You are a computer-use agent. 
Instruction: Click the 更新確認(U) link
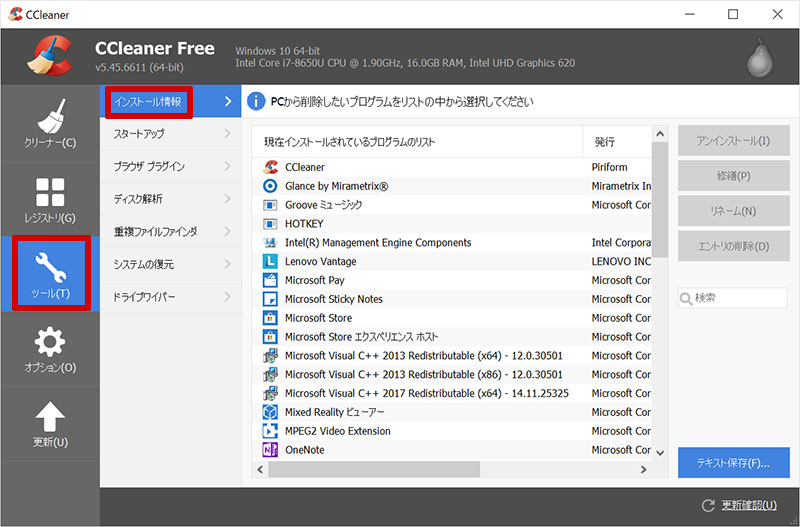(749, 506)
